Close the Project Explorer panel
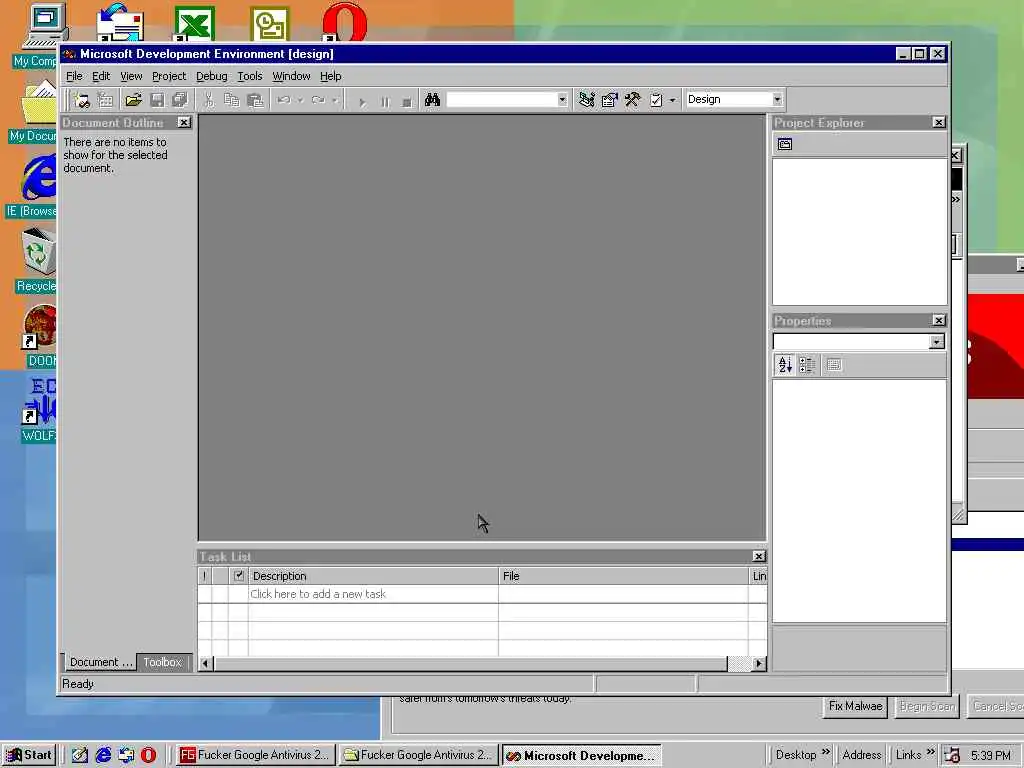This screenshot has height=768, width=1024. click(938, 123)
